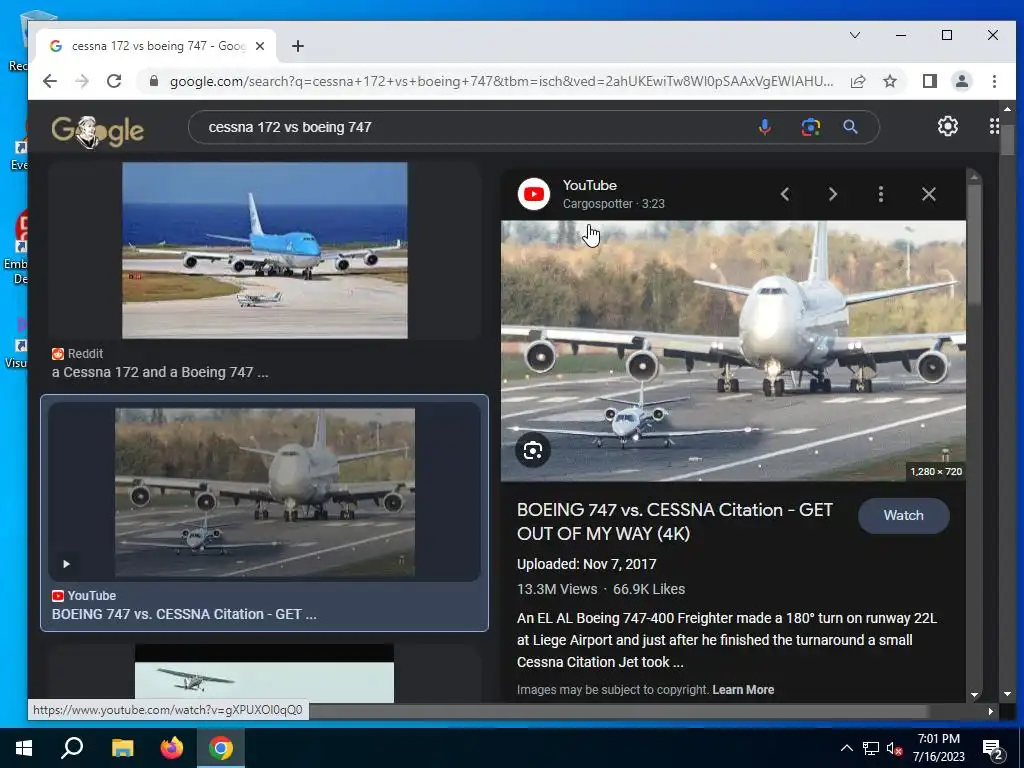The height and width of the screenshot is (768, 1024).
Task: Close the image preview panel
Action: point(929,194)
